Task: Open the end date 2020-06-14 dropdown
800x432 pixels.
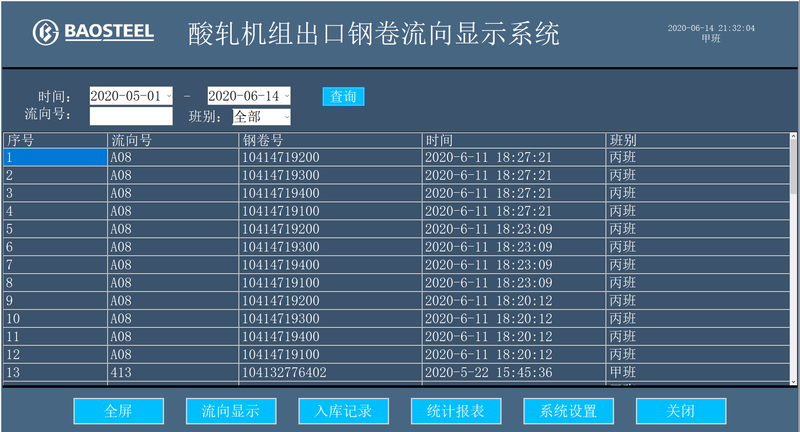Action: (x=287, y=96)
